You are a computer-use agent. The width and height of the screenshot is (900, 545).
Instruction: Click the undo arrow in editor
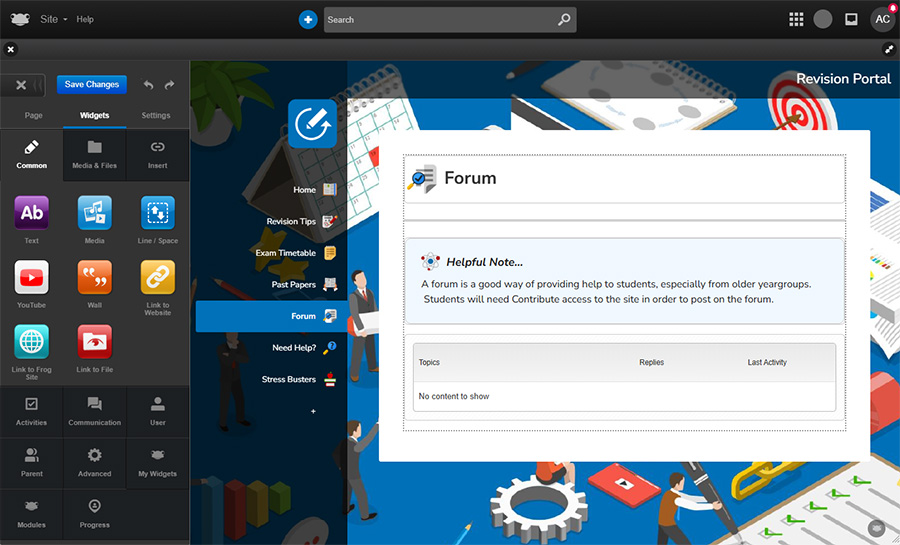click(x=149, y=85)
